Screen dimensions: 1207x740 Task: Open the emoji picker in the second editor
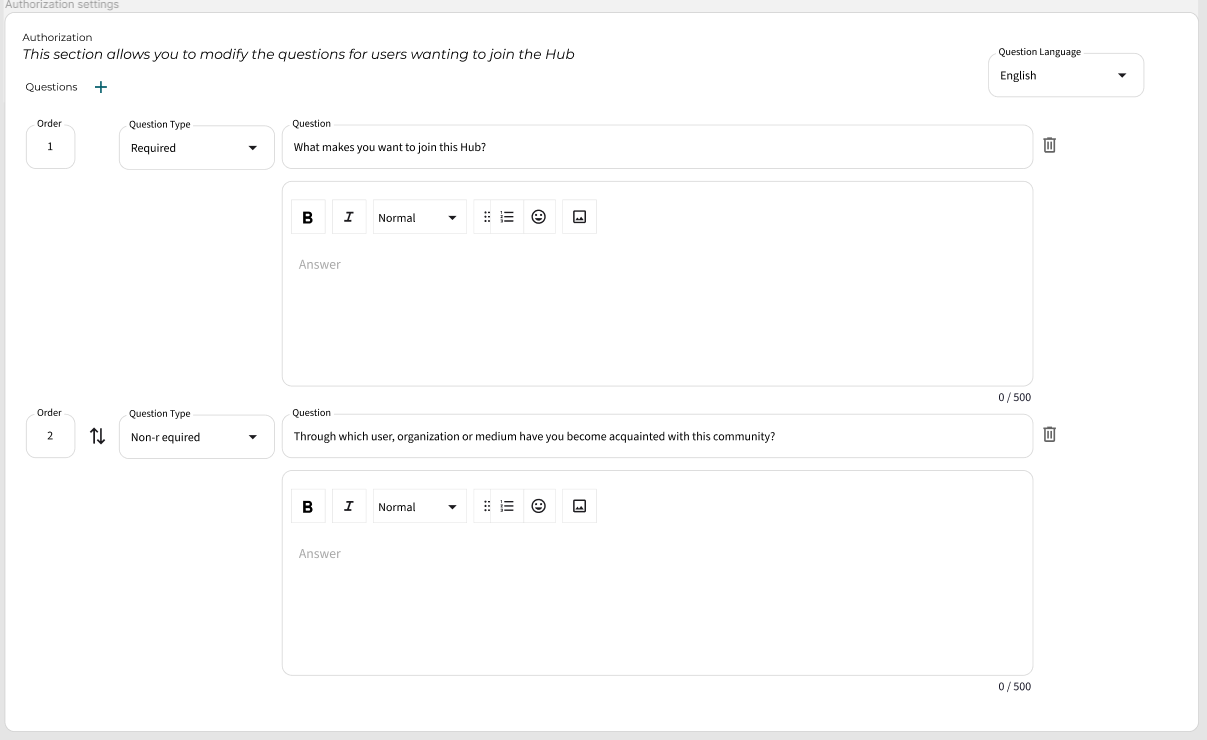pyautogui.click(x=538, y=505)
